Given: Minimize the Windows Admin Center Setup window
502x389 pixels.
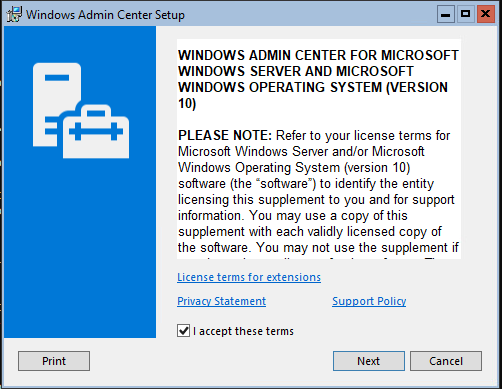Looking at the screenshot, I should [x=446, y=14].
